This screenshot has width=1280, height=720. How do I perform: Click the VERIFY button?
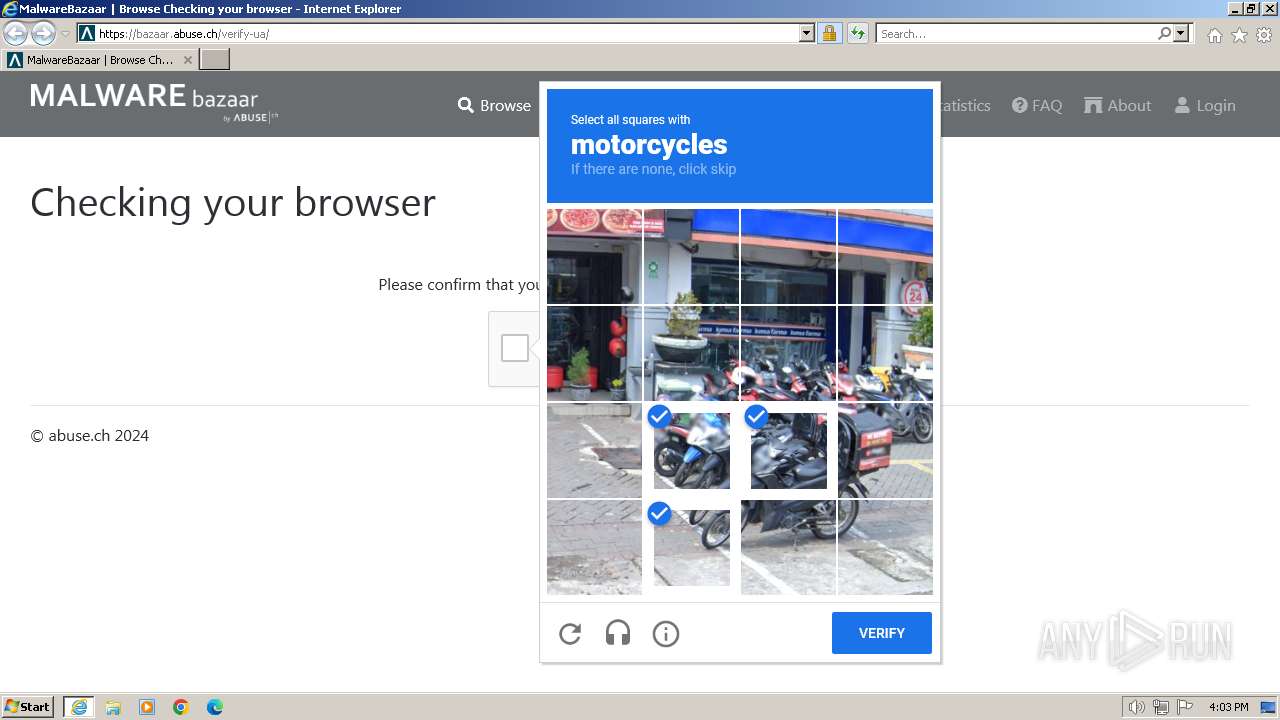coord(882,633)
